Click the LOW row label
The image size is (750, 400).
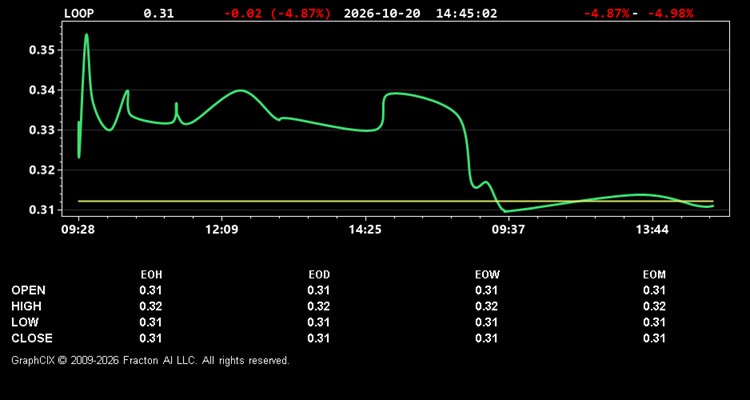coord(25,322)
